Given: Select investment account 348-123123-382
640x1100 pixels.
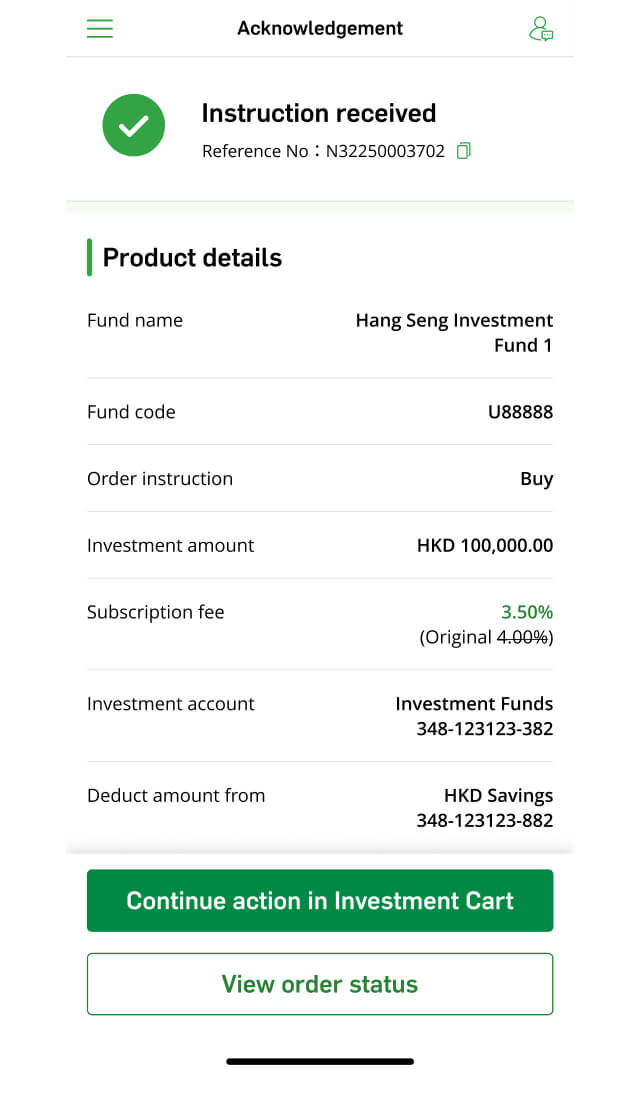Looking at the screenshot, I should (x=485, y=729).
